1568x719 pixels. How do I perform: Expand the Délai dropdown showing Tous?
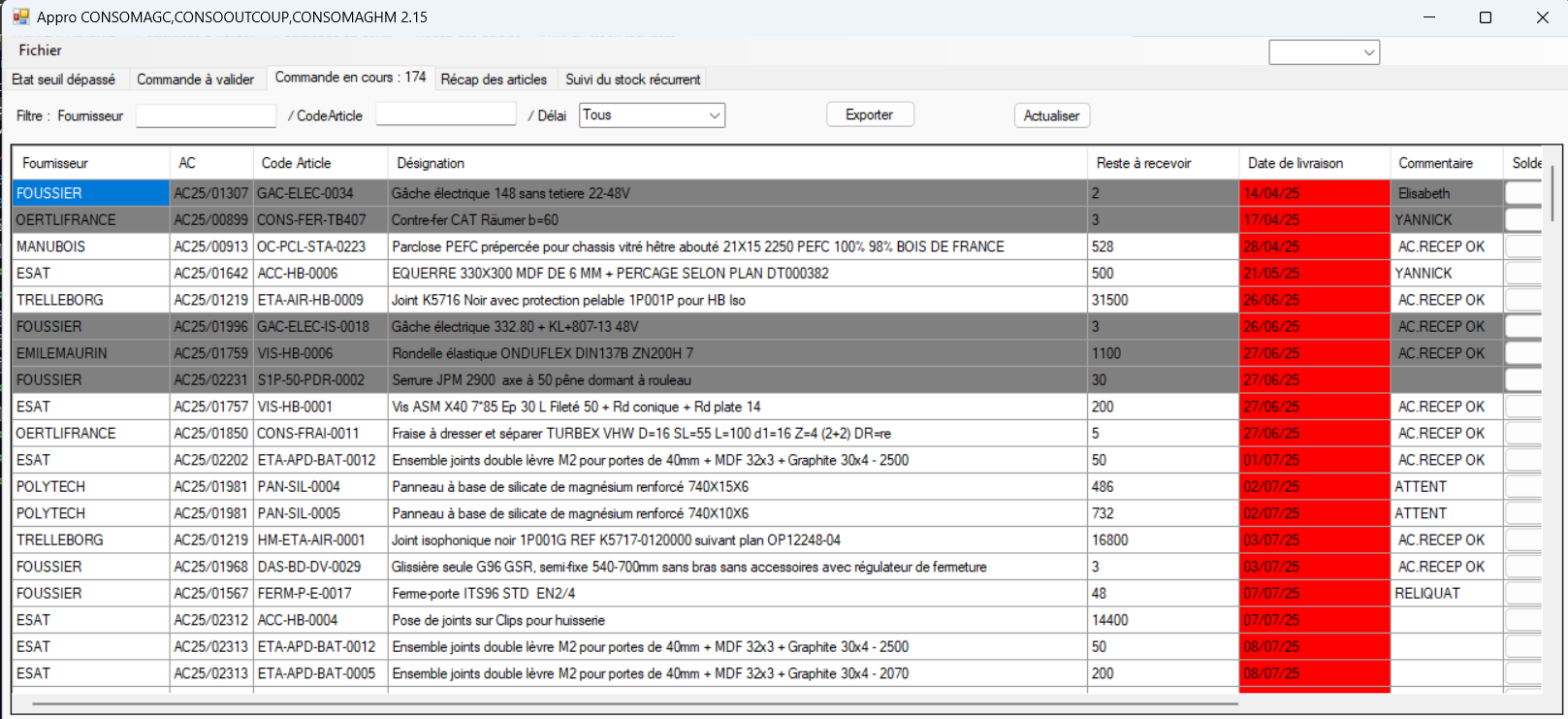tap(652, 115)
